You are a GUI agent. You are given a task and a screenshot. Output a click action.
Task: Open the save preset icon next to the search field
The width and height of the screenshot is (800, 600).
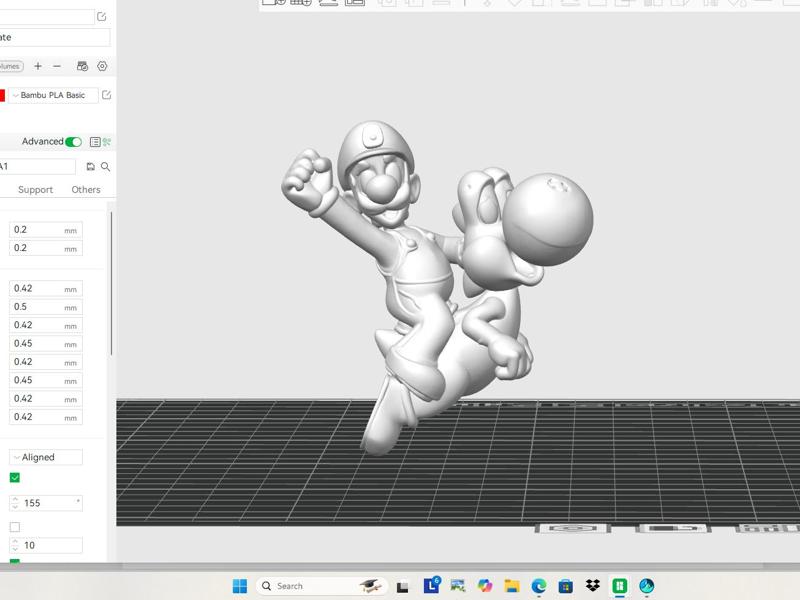pyautogui.click(x=90, y=167)
